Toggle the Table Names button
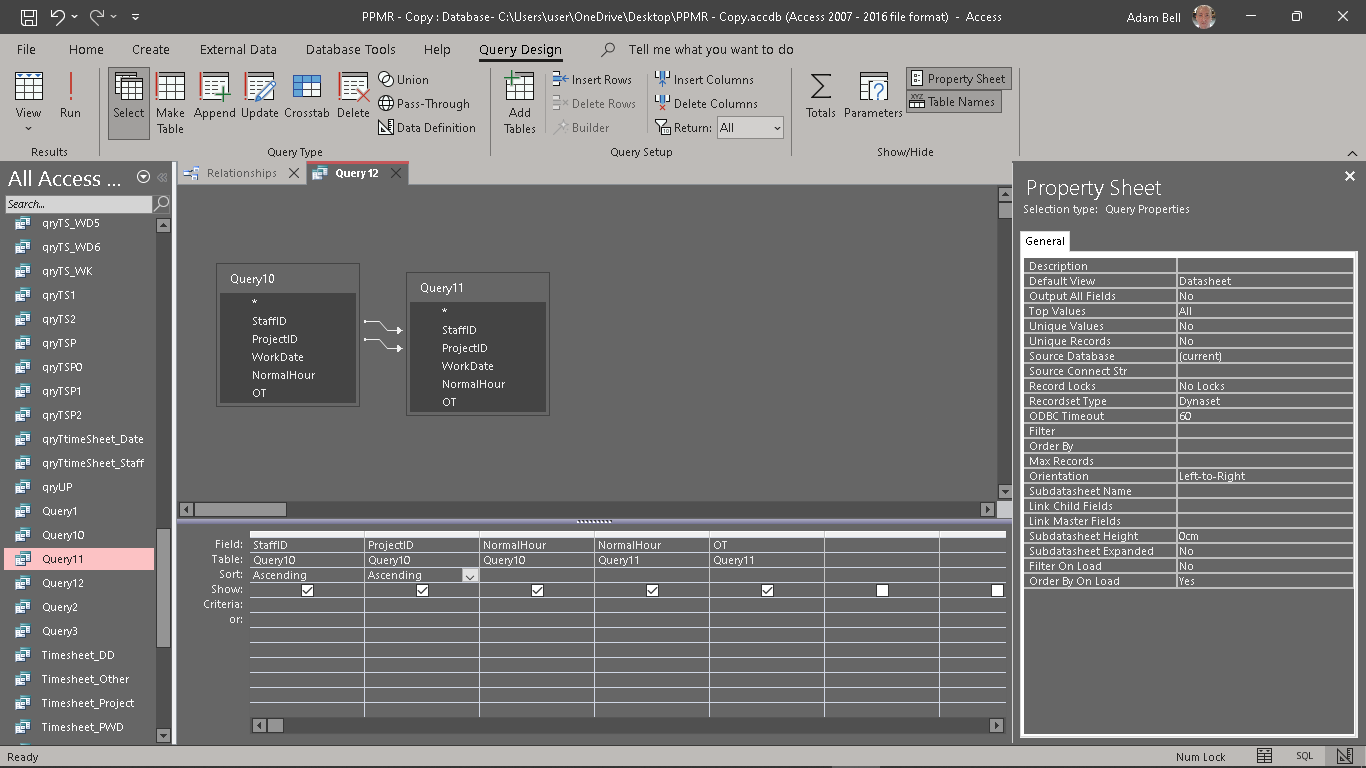The width and height of the screenshot is (1366, 768). pyautogui.click(x=953, y=102)
